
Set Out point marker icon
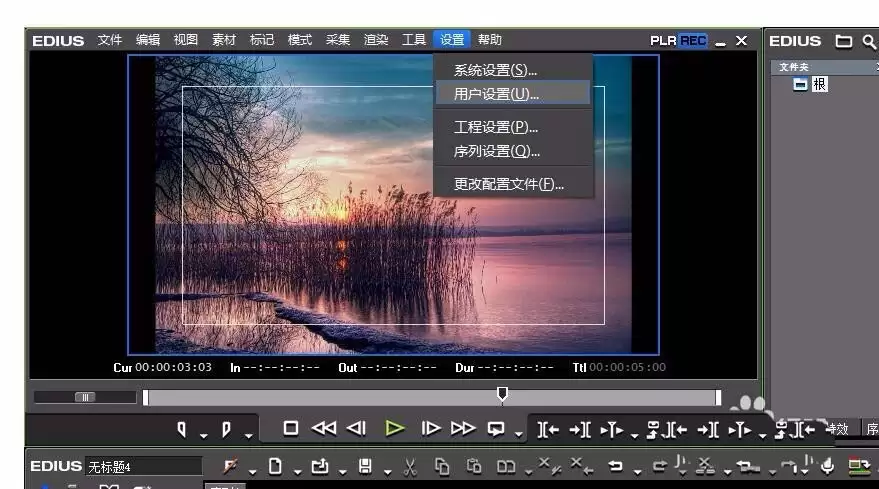tap(226, 430)
